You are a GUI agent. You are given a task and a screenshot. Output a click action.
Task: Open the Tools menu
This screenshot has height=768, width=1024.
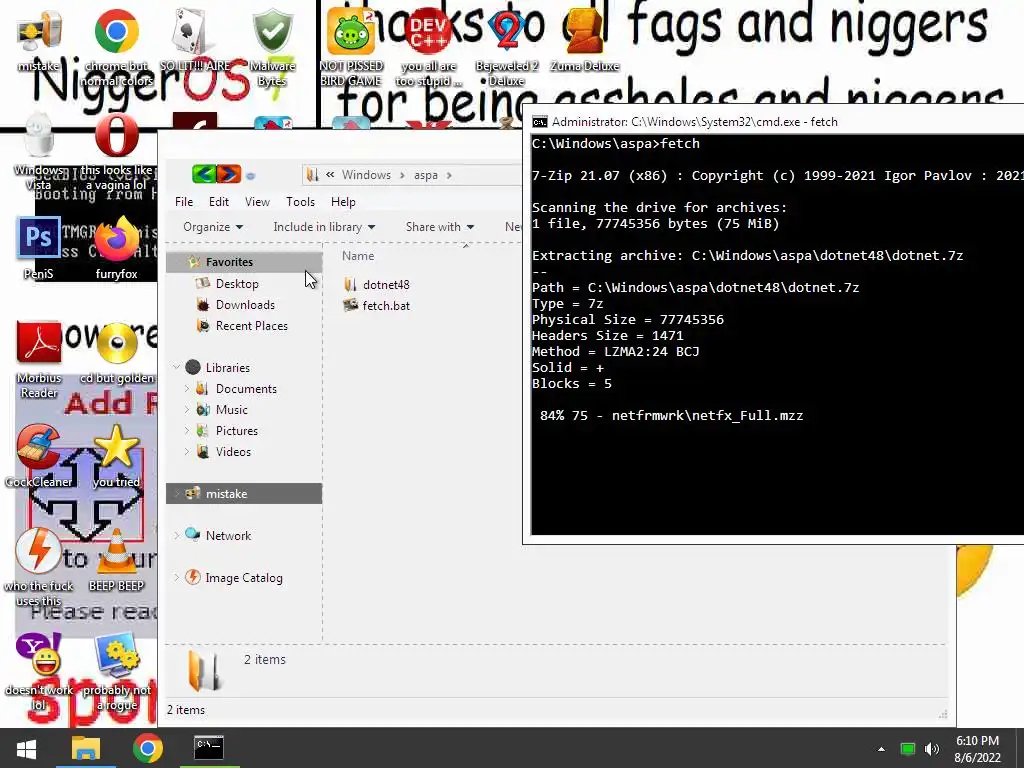300,202
